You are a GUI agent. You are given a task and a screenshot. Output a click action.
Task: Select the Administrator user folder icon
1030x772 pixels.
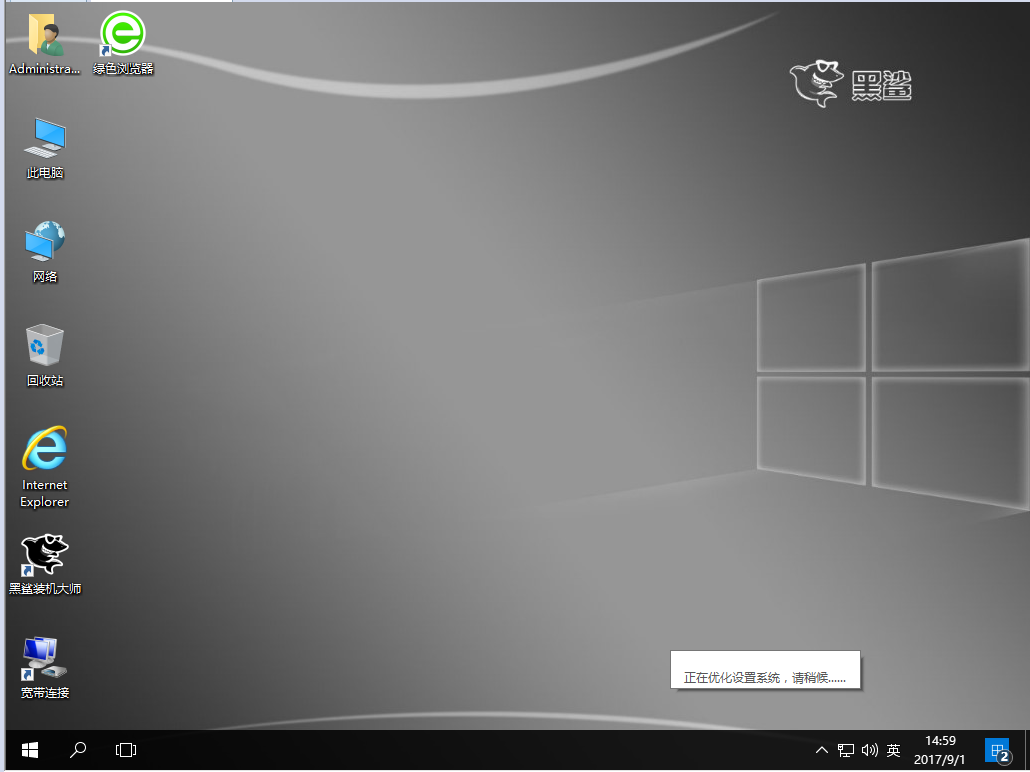pos(44,35)
